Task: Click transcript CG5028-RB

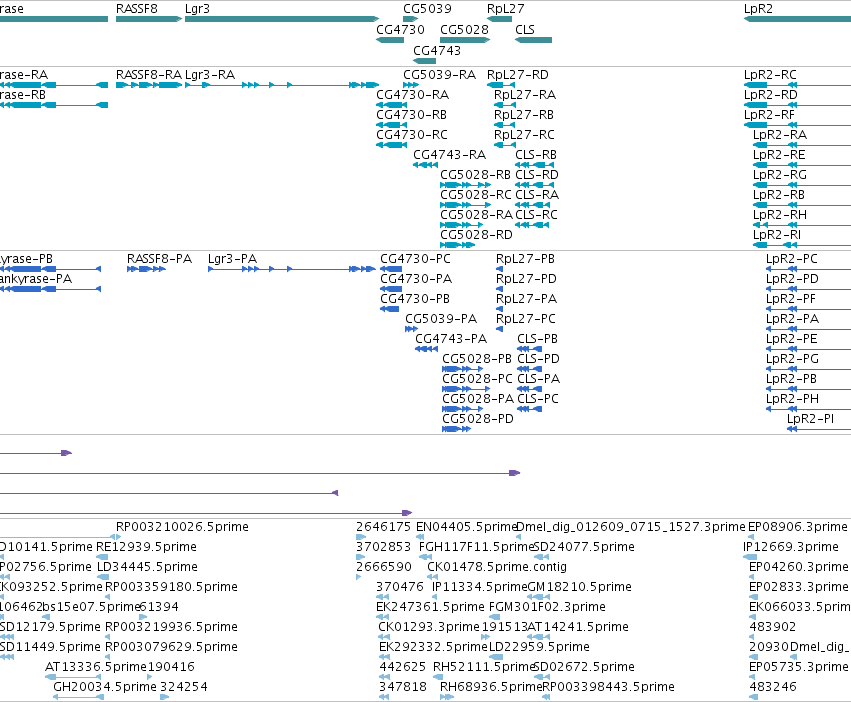Action: (x=475, y=175)
